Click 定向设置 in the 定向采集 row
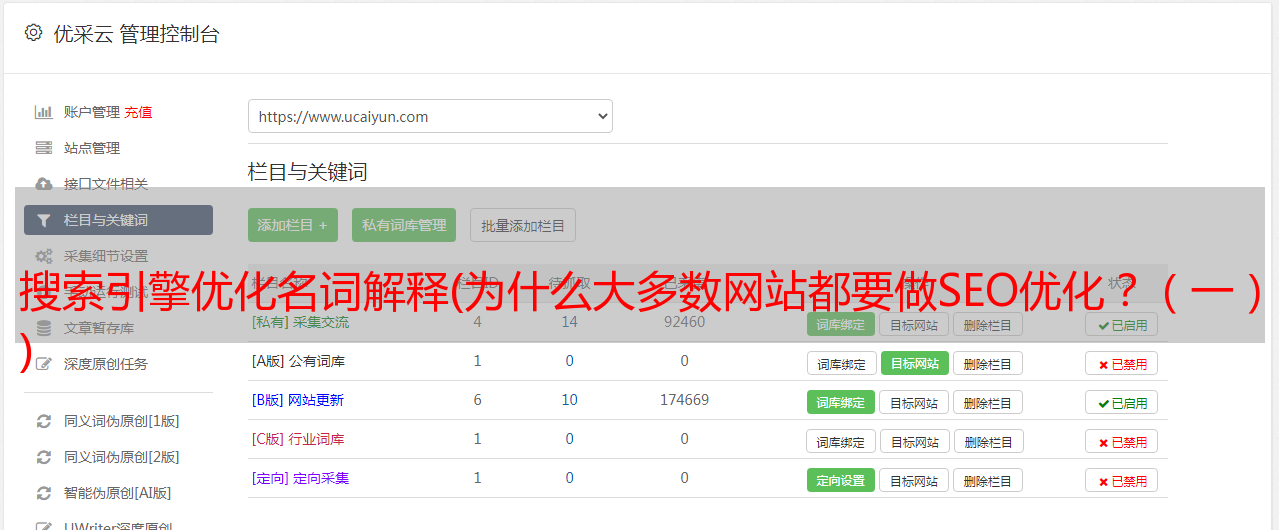The width and height of the screenshot is (1279, 530). (x=841, y=480)
